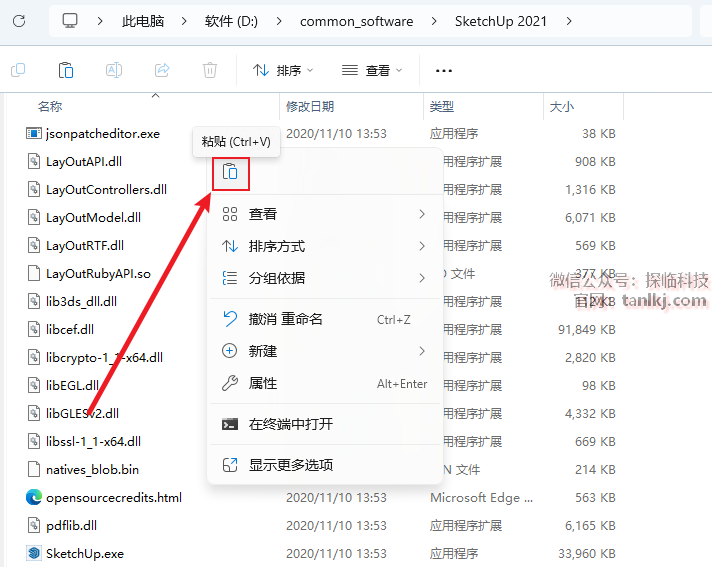Screen dimensions: 712x572
Task: Select file libGLESv2.dll
Action: (x=82, y=414)
